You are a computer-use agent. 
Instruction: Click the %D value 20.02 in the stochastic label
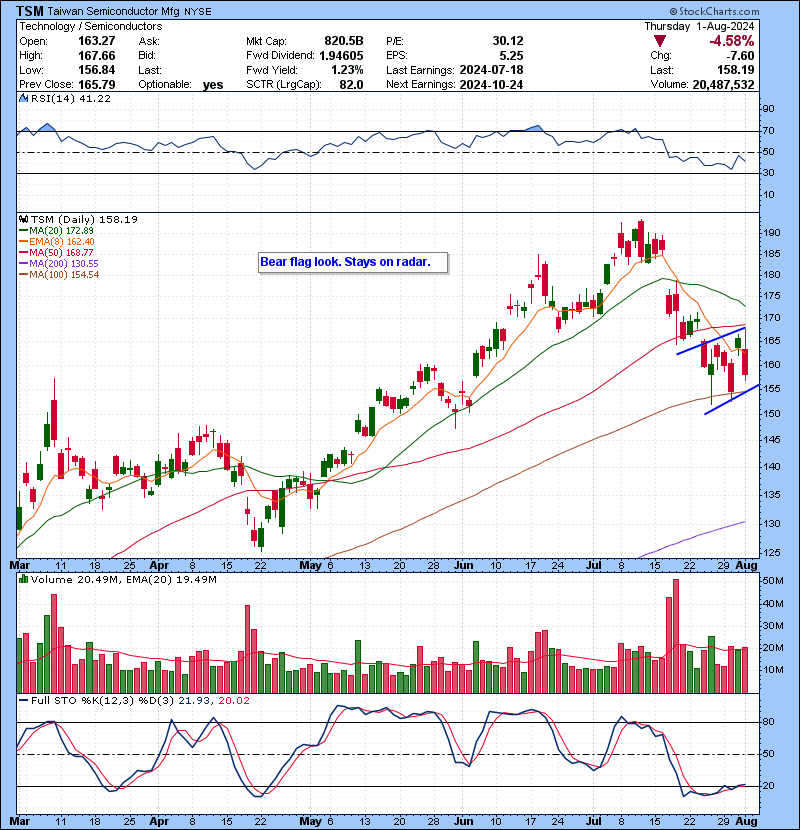[x=233, y=701]
